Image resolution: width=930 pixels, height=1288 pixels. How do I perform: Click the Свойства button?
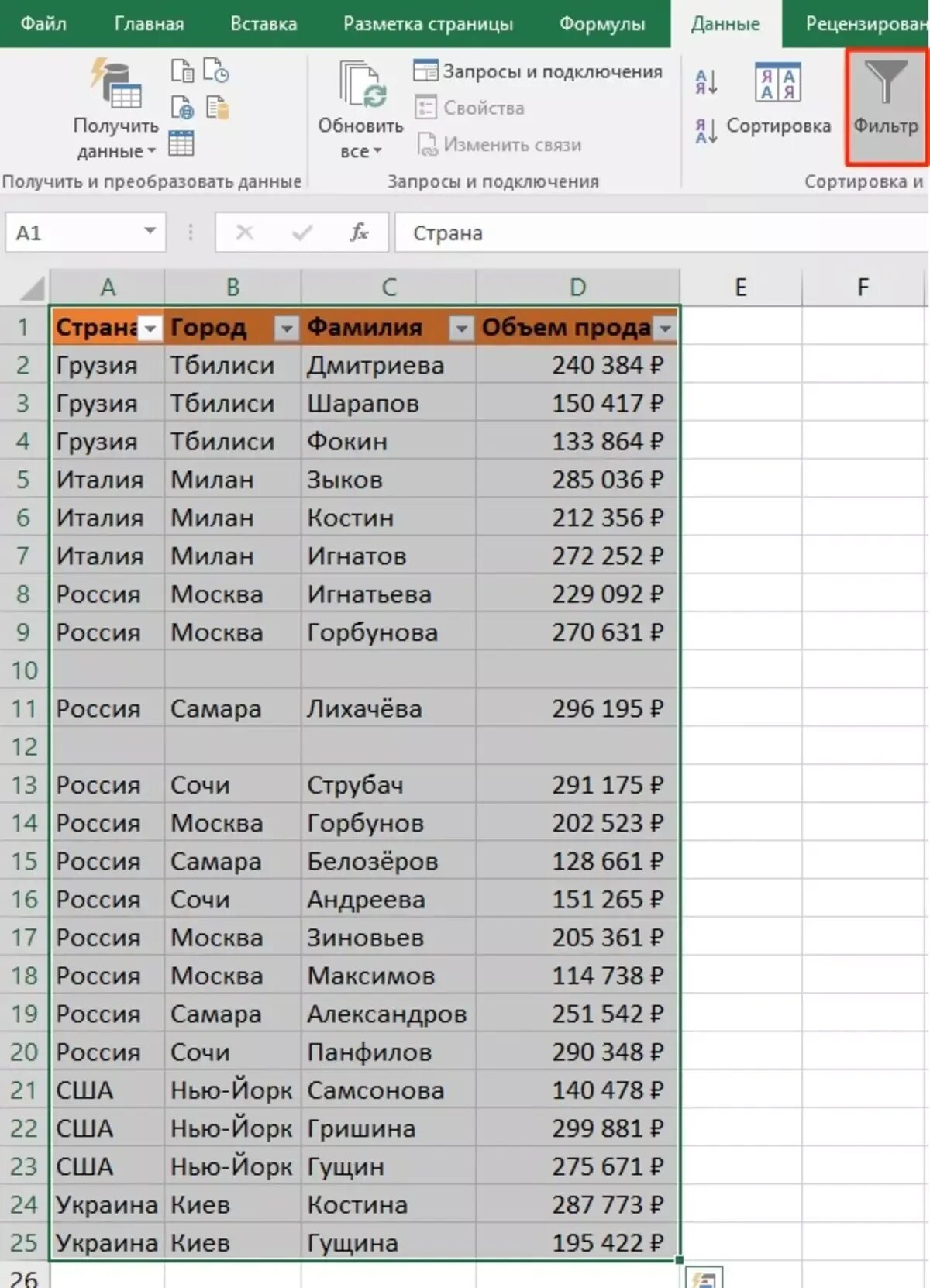click(470, 108)
